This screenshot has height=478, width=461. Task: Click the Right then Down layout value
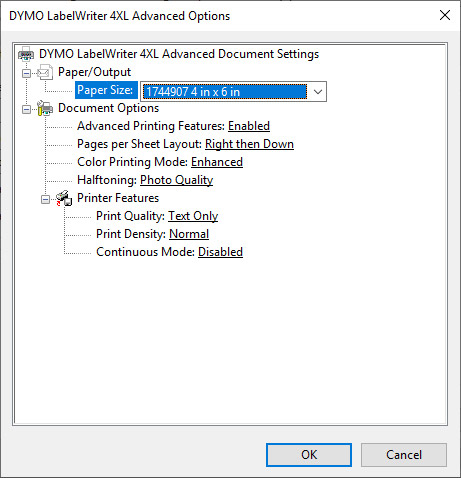point(249,144)
